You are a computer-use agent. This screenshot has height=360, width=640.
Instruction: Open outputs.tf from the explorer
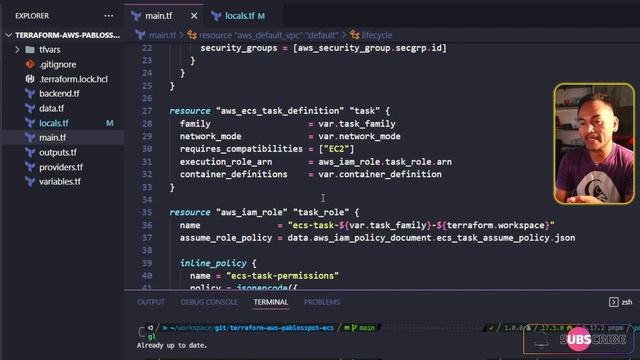click(58, 153)
